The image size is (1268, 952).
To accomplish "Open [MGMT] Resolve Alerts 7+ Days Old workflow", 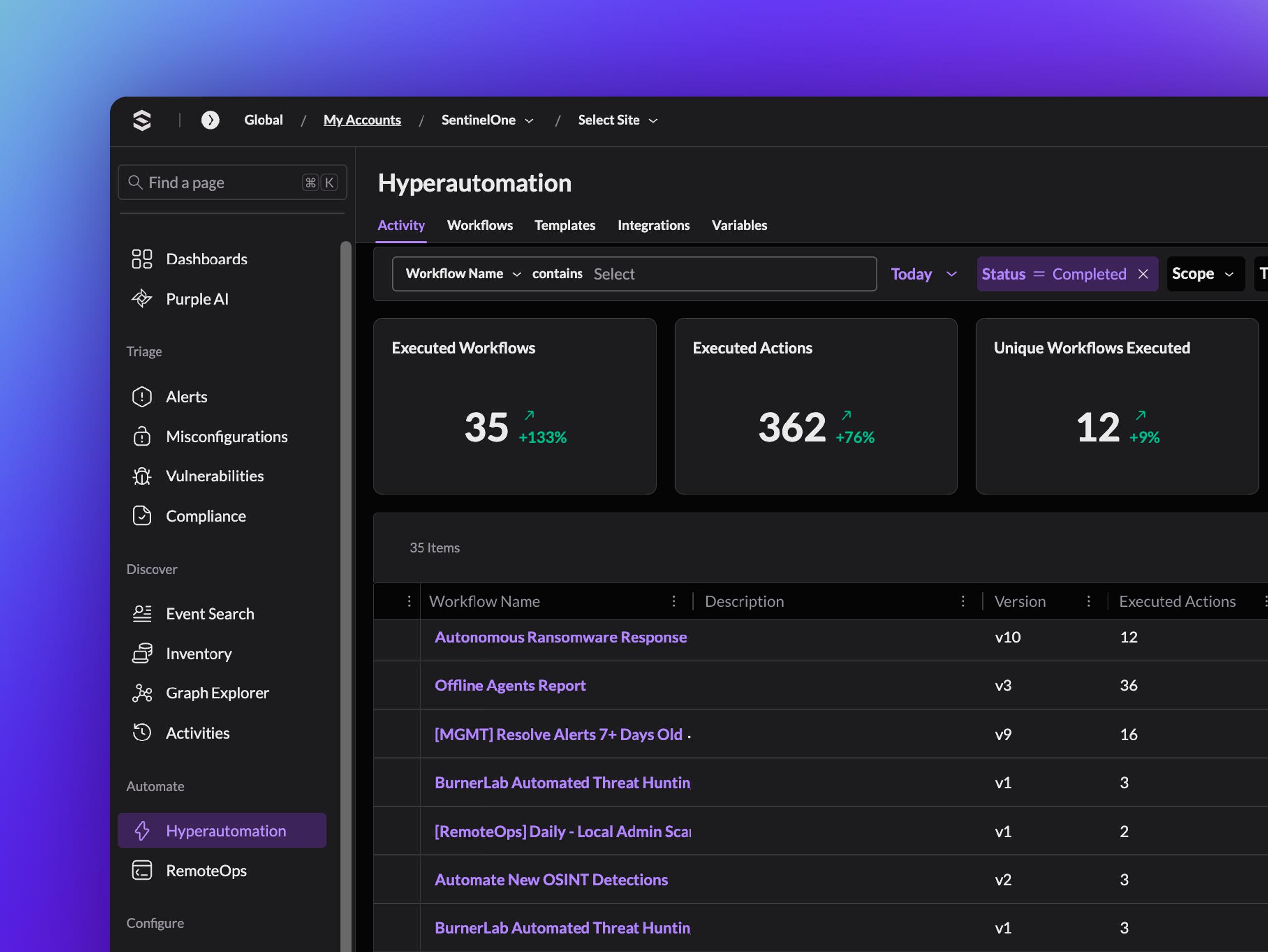I will 558,734.
